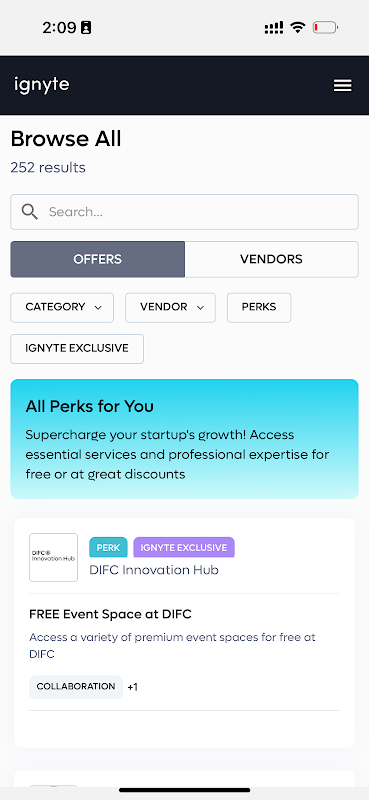369x800 pixels.
Task: Open the FREE Event Space at DIFC offer
Action: point(110,614)
